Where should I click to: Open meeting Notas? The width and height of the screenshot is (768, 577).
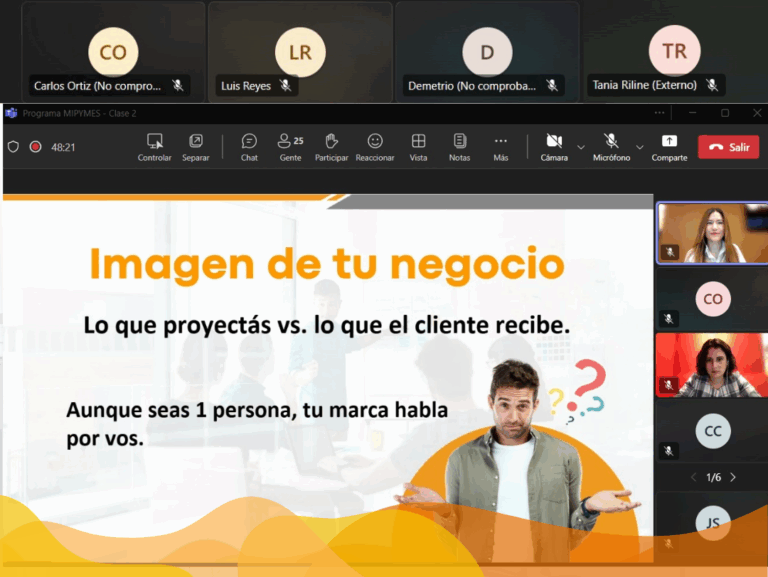click(459, 147)
